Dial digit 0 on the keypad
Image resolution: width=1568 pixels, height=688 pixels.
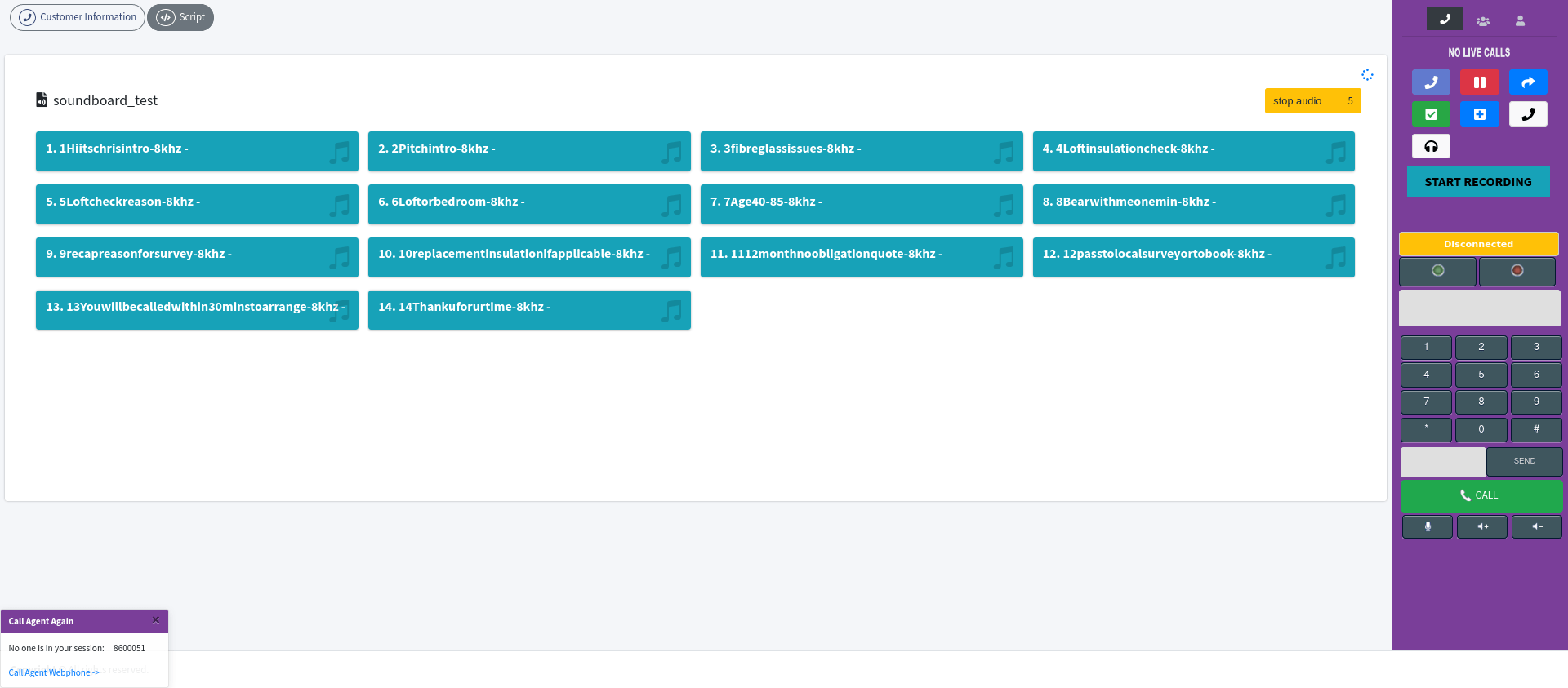click(x=1481, y=430)
